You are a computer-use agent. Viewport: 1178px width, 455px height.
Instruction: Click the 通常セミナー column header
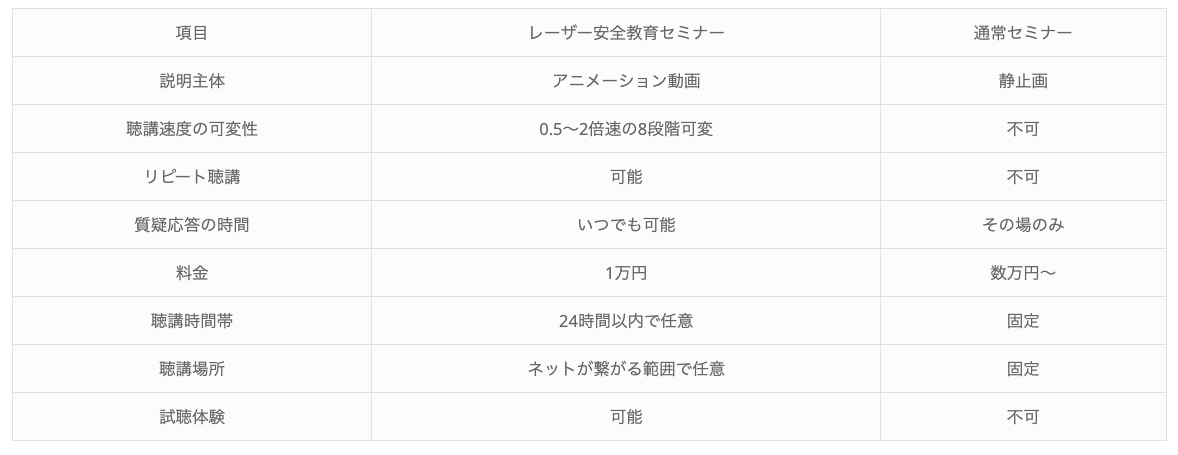pyautogui.click(x=1022, y=33)
